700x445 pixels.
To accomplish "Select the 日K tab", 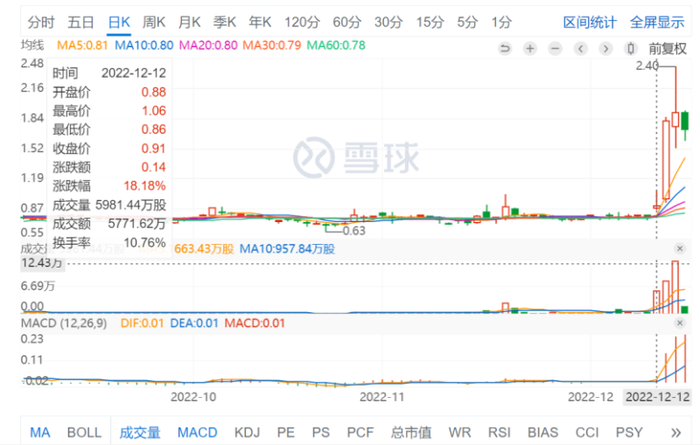I will click(x=119, y=22).
